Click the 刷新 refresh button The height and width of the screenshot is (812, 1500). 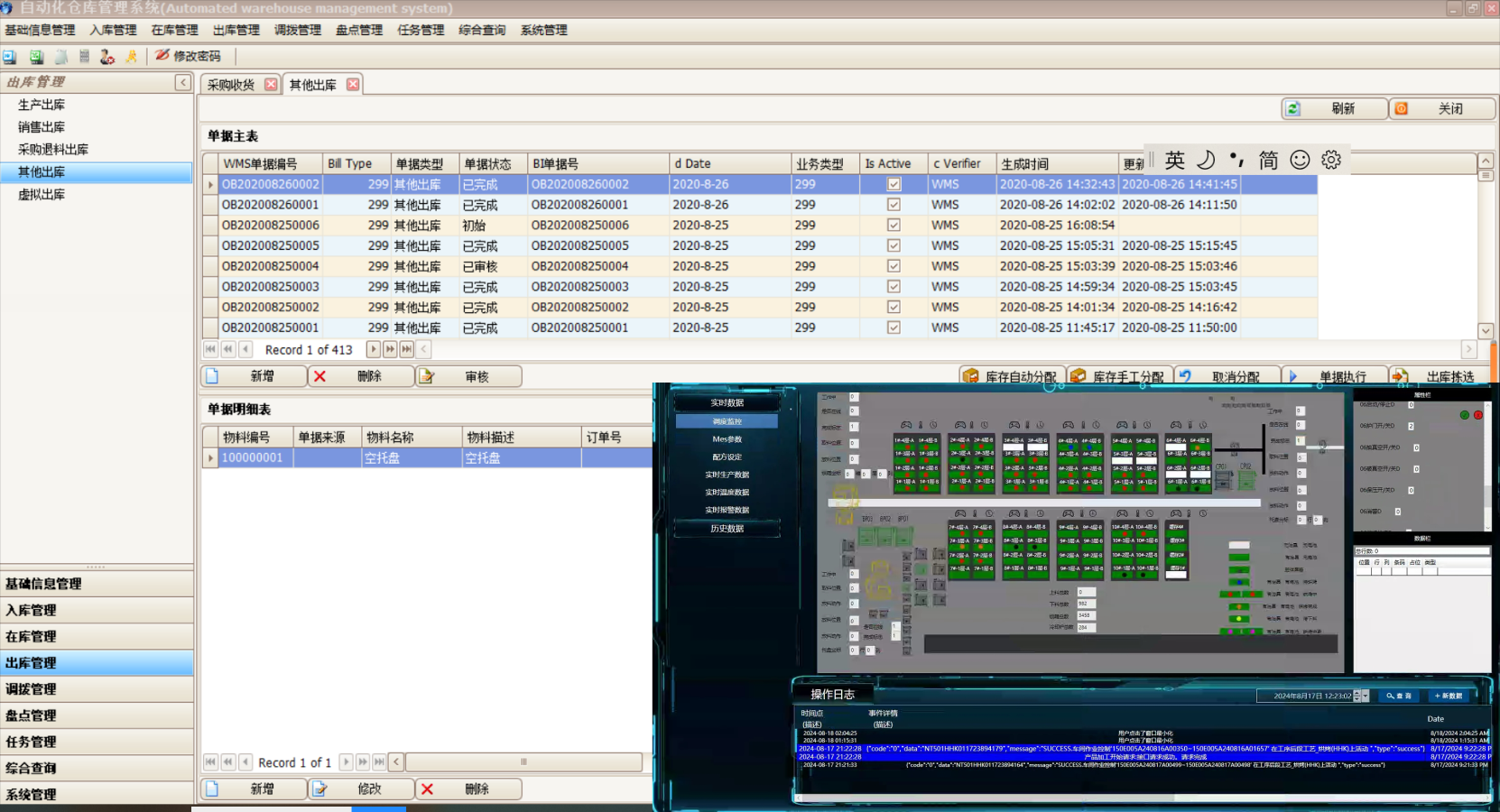click(x=1334, y=108)
